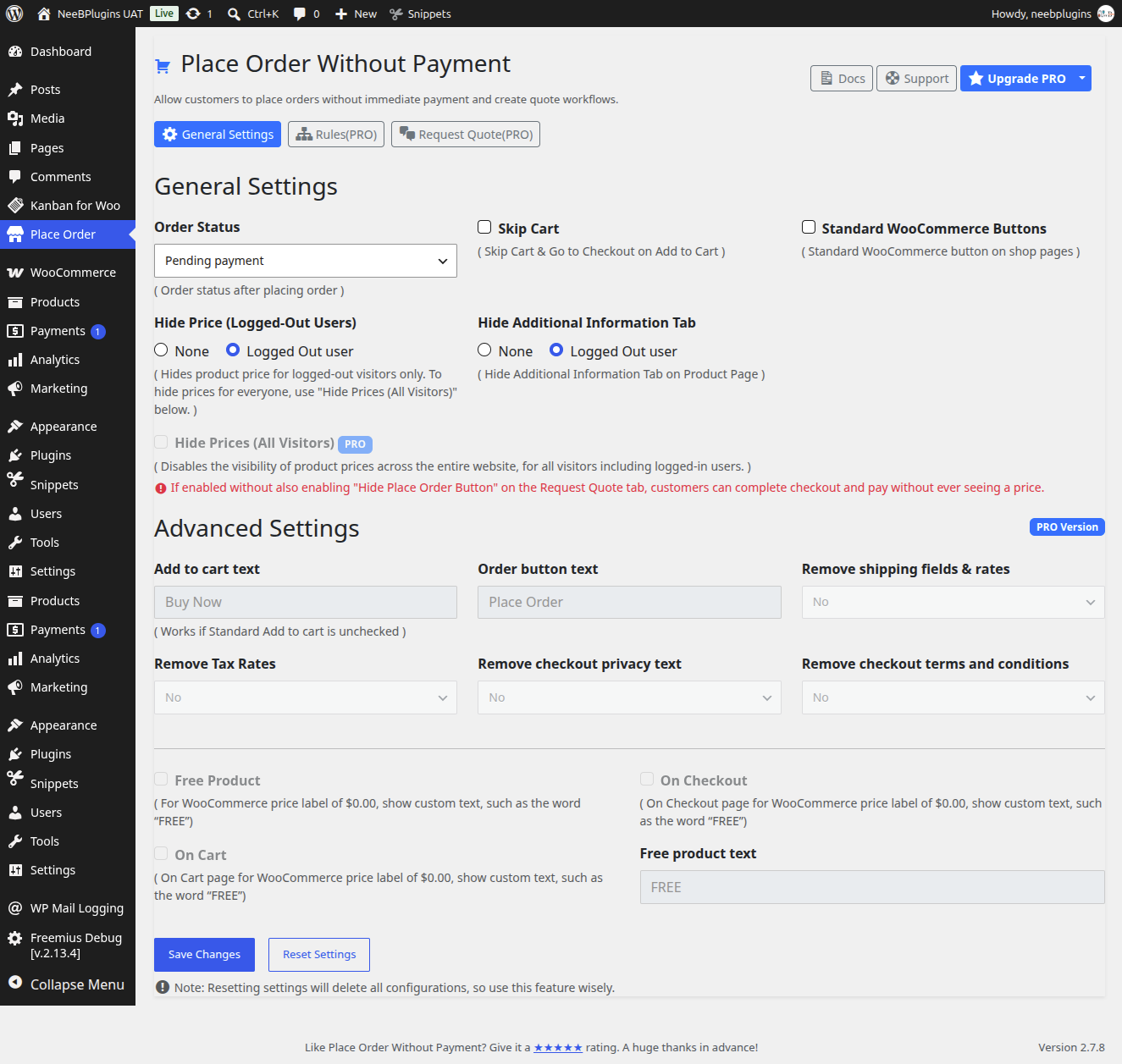1122x1064 pixels.
Task: Click the plus New icon in admin bar
Action: (x=341, y=14)
